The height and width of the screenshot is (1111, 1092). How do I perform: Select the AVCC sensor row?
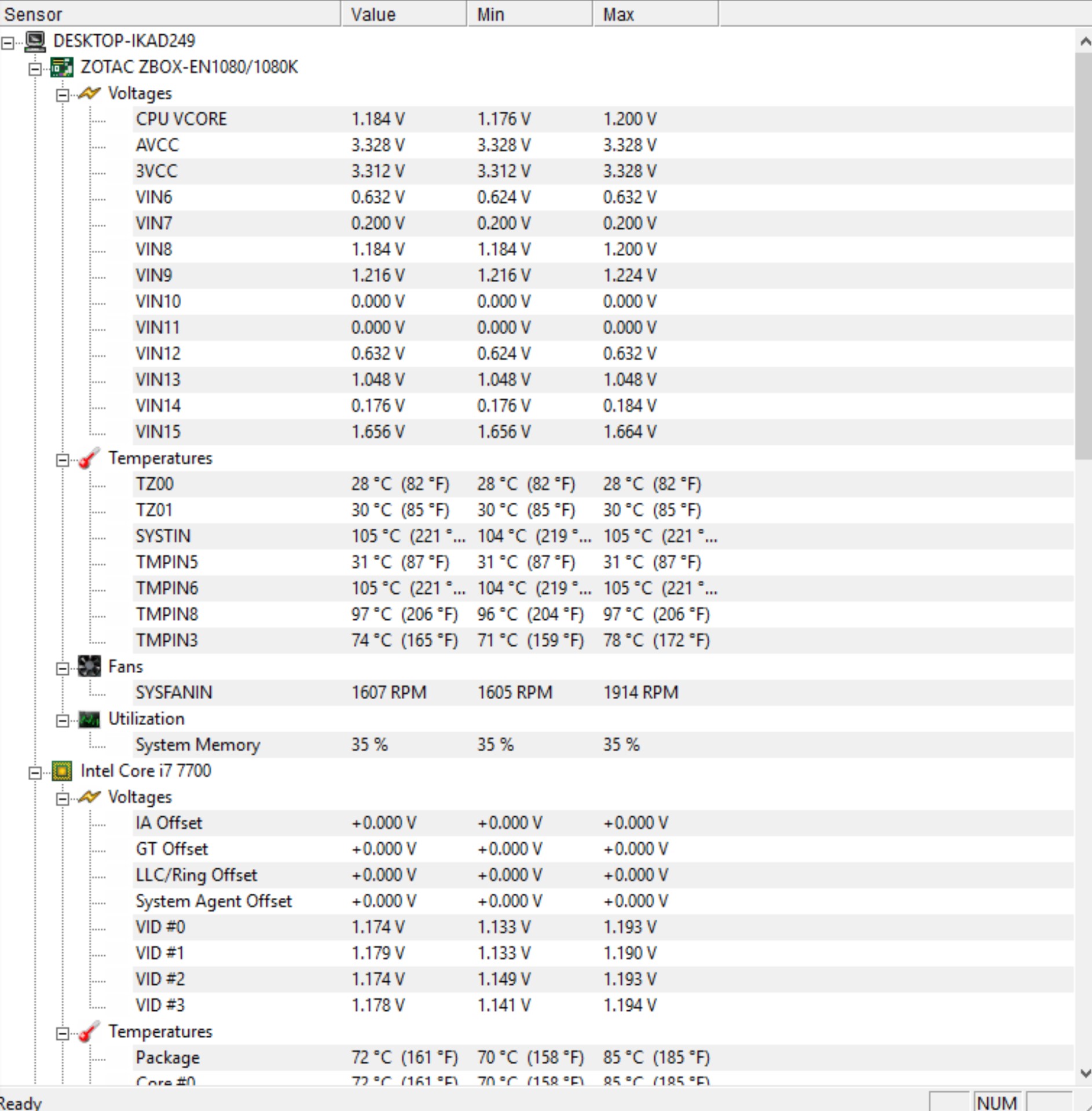tap(603, 145)
